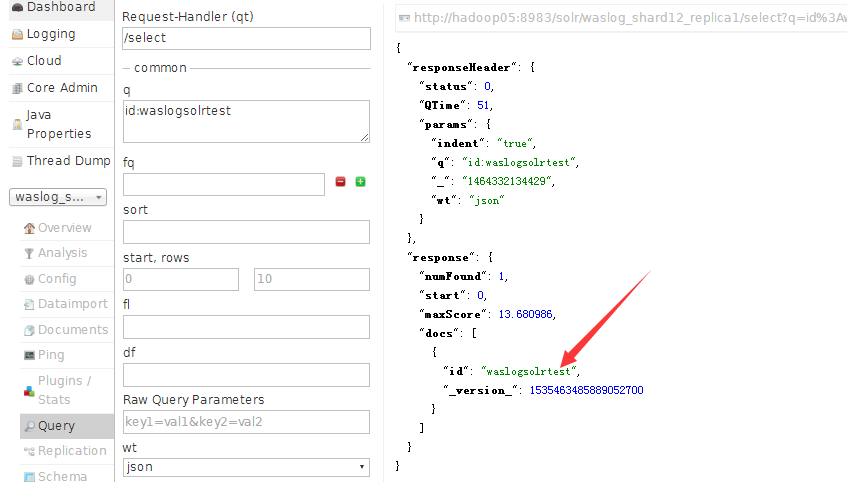Viewport: 847px width, 482px height.
Task: Click the Schema icon
Action: 29,477
